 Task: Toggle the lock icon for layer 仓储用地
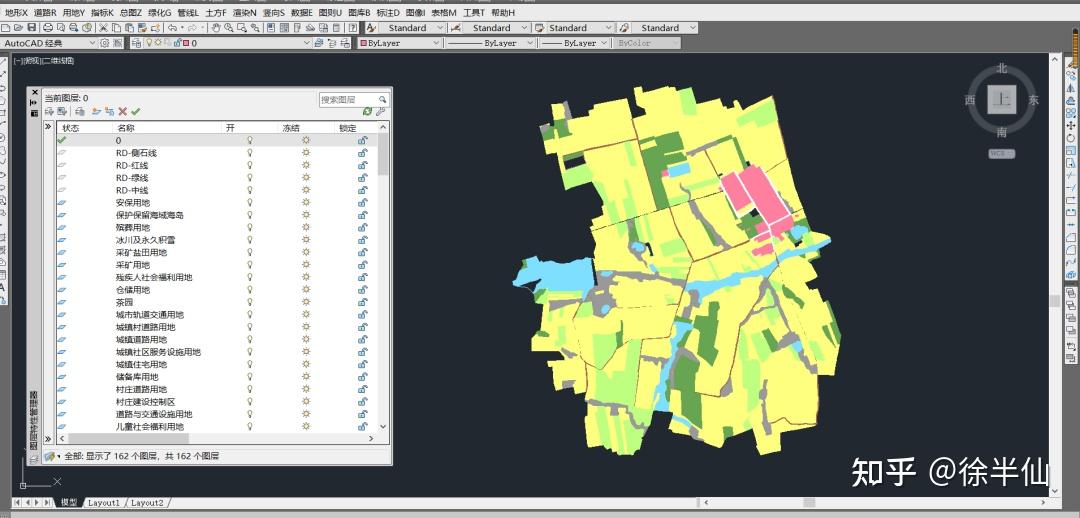[362, 290]
